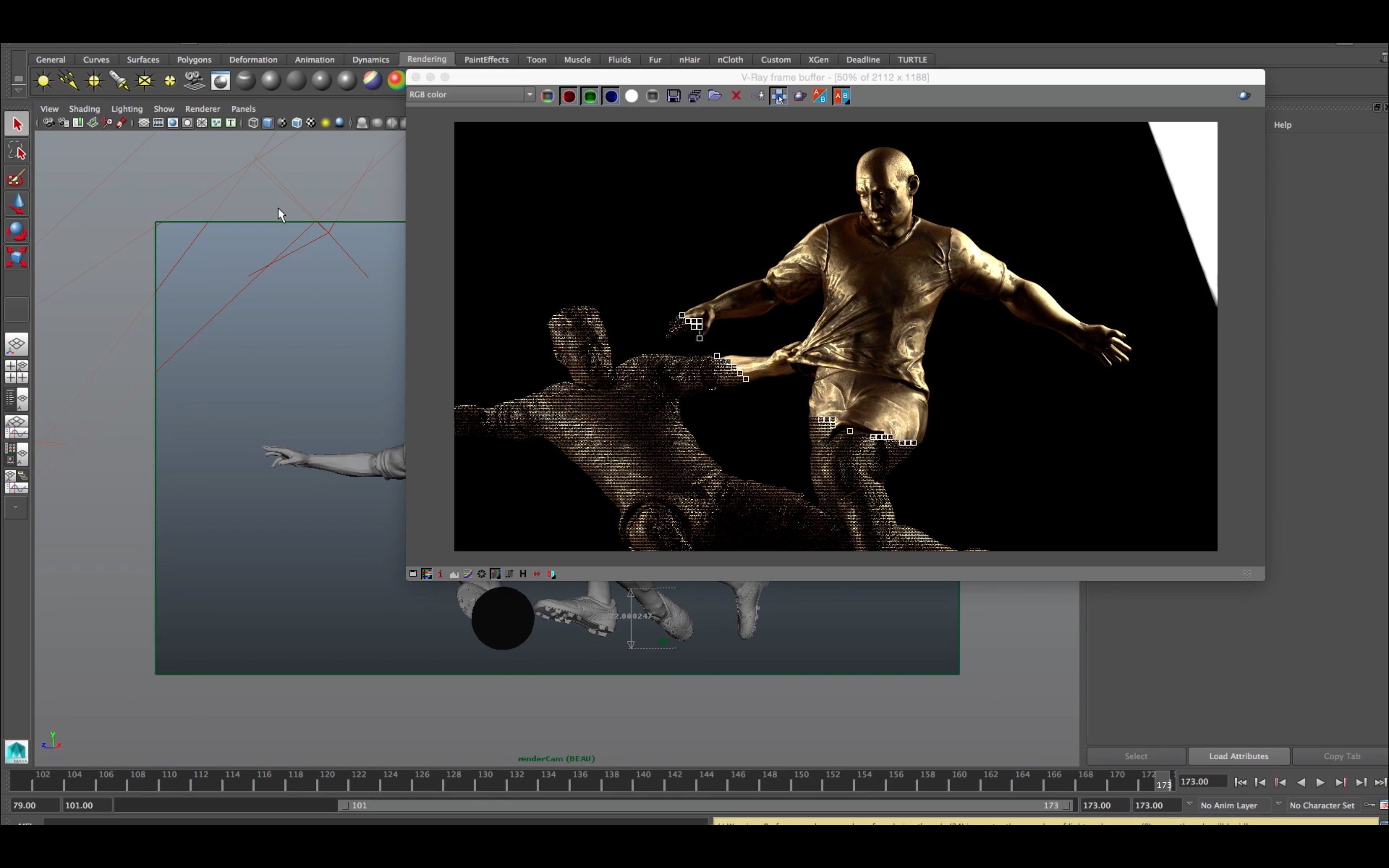Activate the Scale tool cube icon
Screen dimensions: 1389x868
click(17, 257)
